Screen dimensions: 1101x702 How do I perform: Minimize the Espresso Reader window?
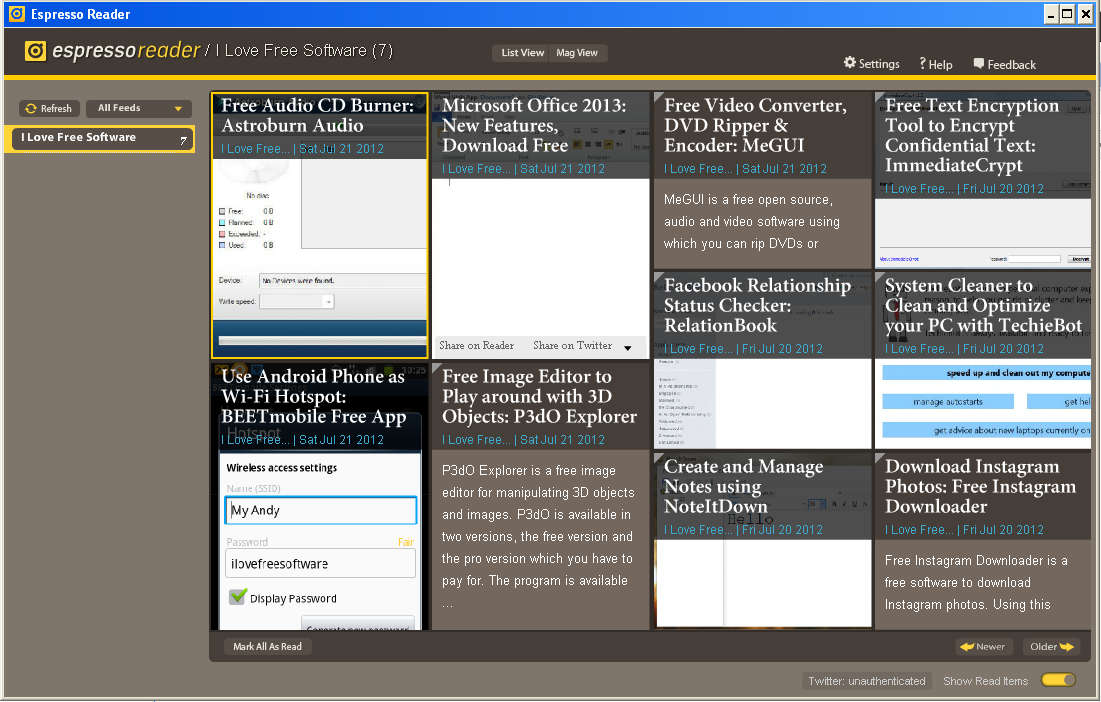pos(1051,14)
